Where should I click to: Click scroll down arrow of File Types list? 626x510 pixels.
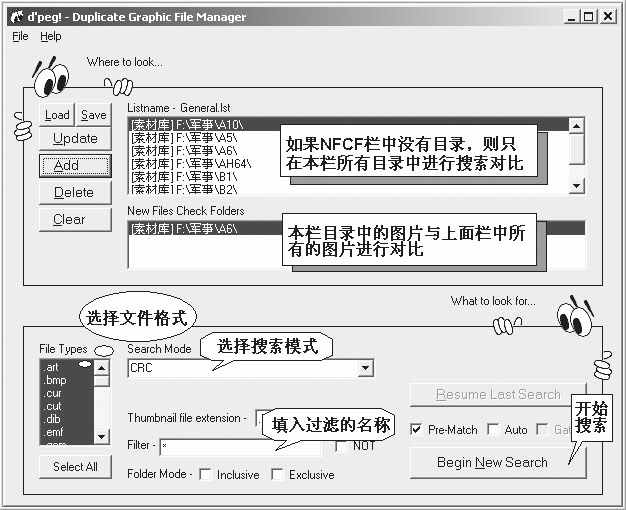[x=101, y=437]
